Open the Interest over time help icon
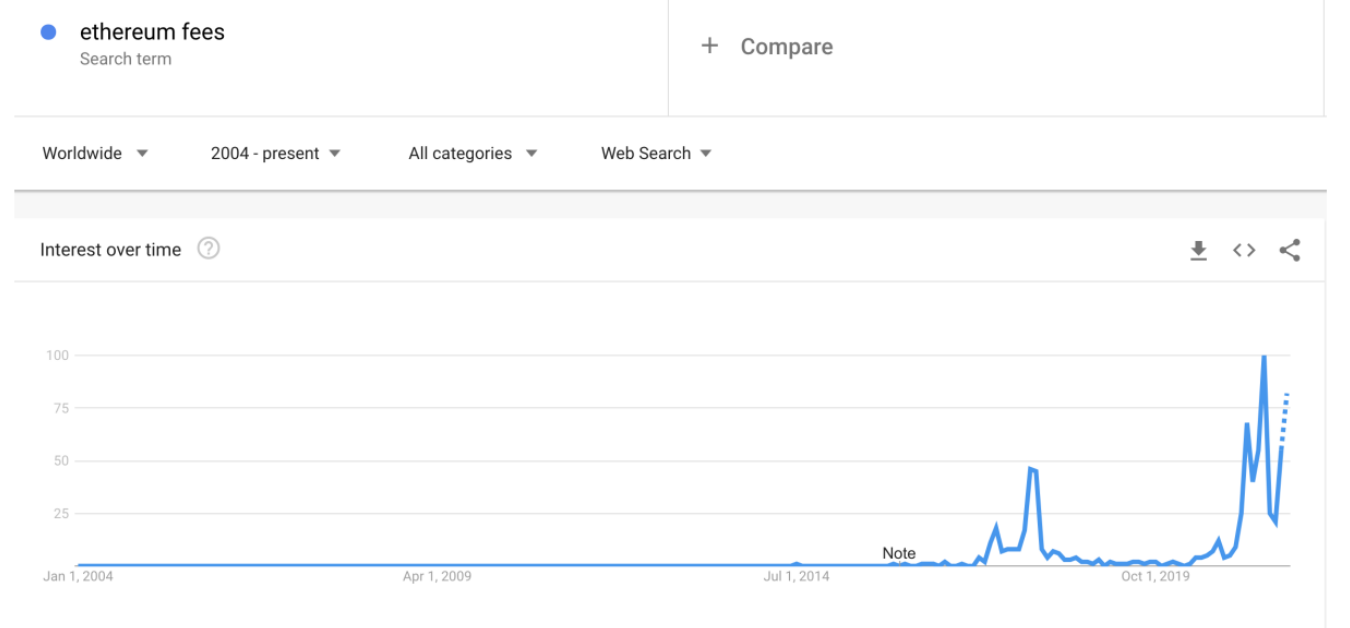Viewport: 1350px width, 628px height. tap(208, 249)
